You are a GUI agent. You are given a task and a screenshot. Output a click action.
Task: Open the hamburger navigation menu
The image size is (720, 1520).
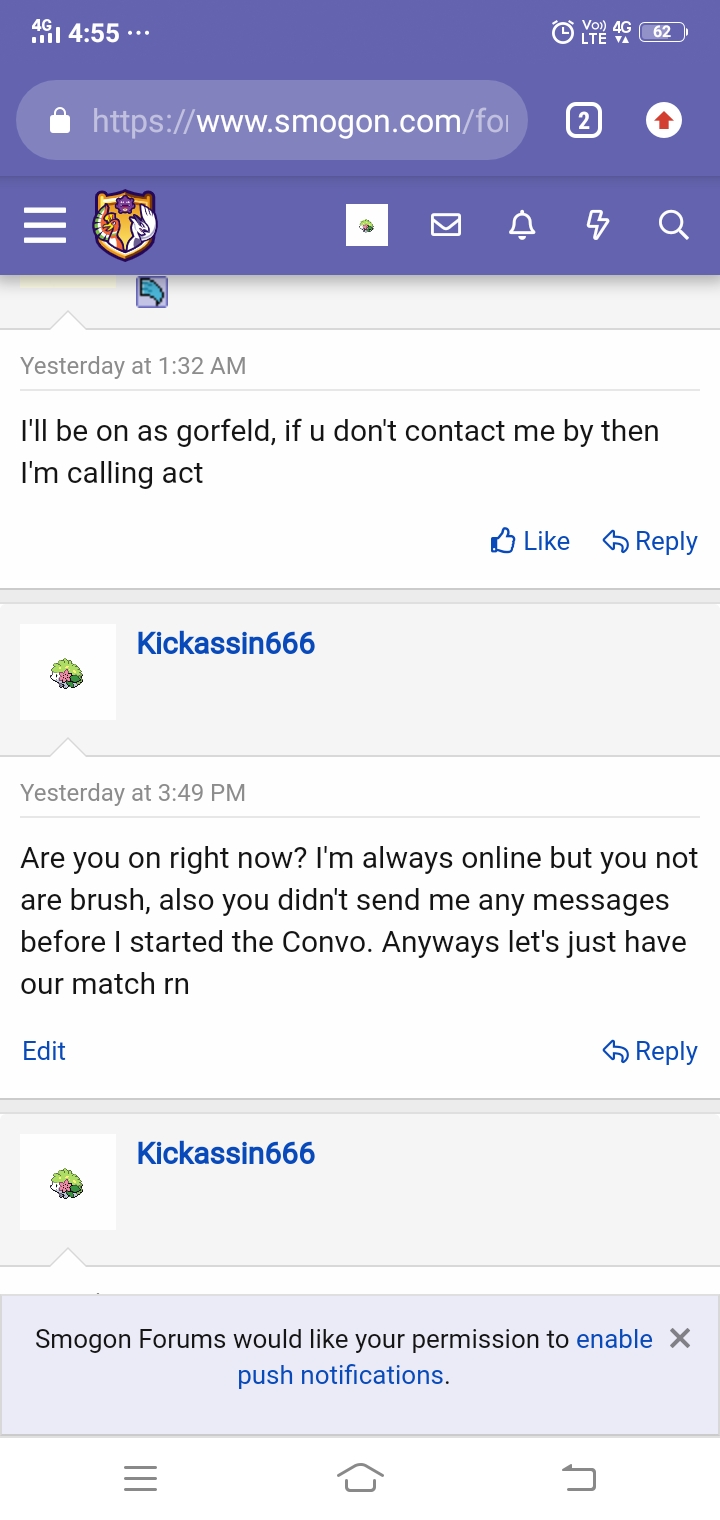(x=45, y=226)
